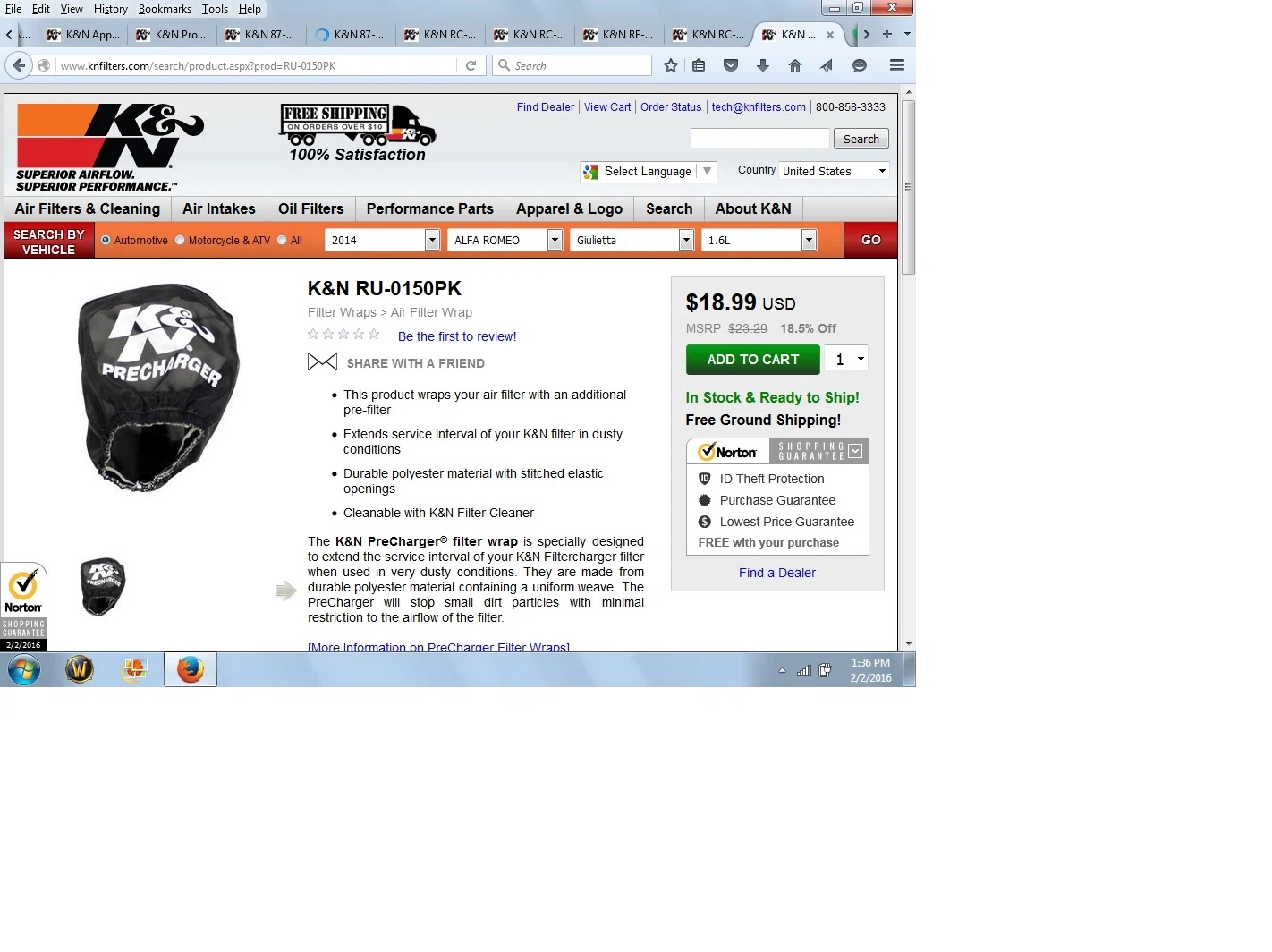Click the K&N logo on the website
The height and width of the screenshot is (952, 1272).
110,147
